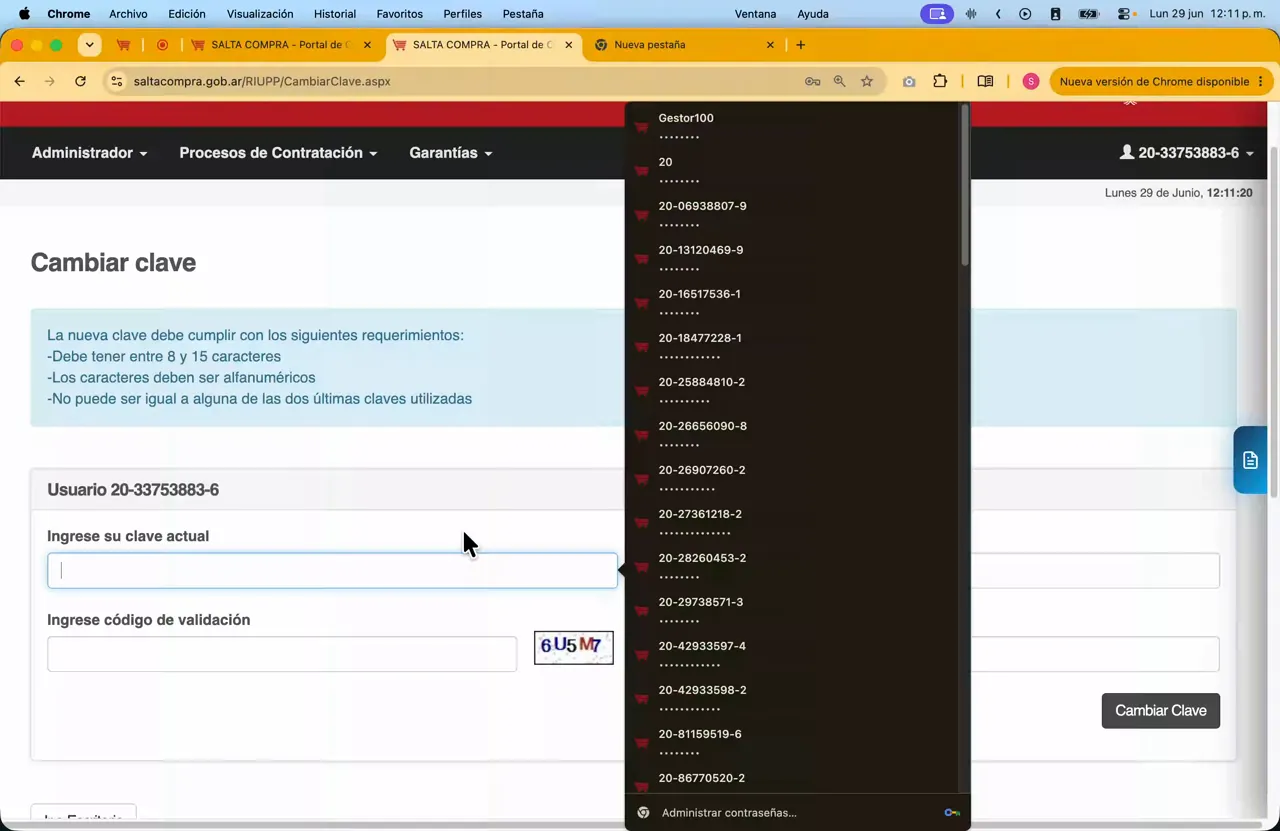Image resolution: width=1280 pixels, height=831 pixels.
Task: Open a new tab with plus icon
Action: pyautogui.click(x=800, y=45)
